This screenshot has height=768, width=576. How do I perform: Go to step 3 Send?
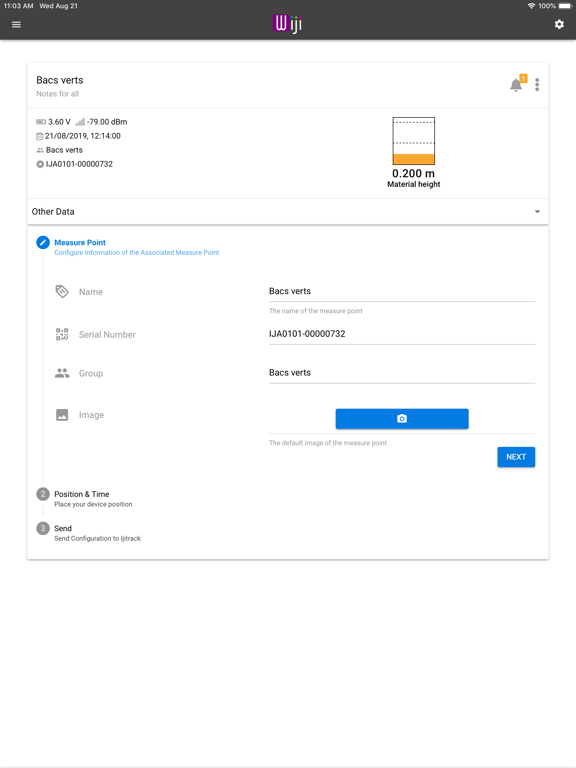[88, 532]
